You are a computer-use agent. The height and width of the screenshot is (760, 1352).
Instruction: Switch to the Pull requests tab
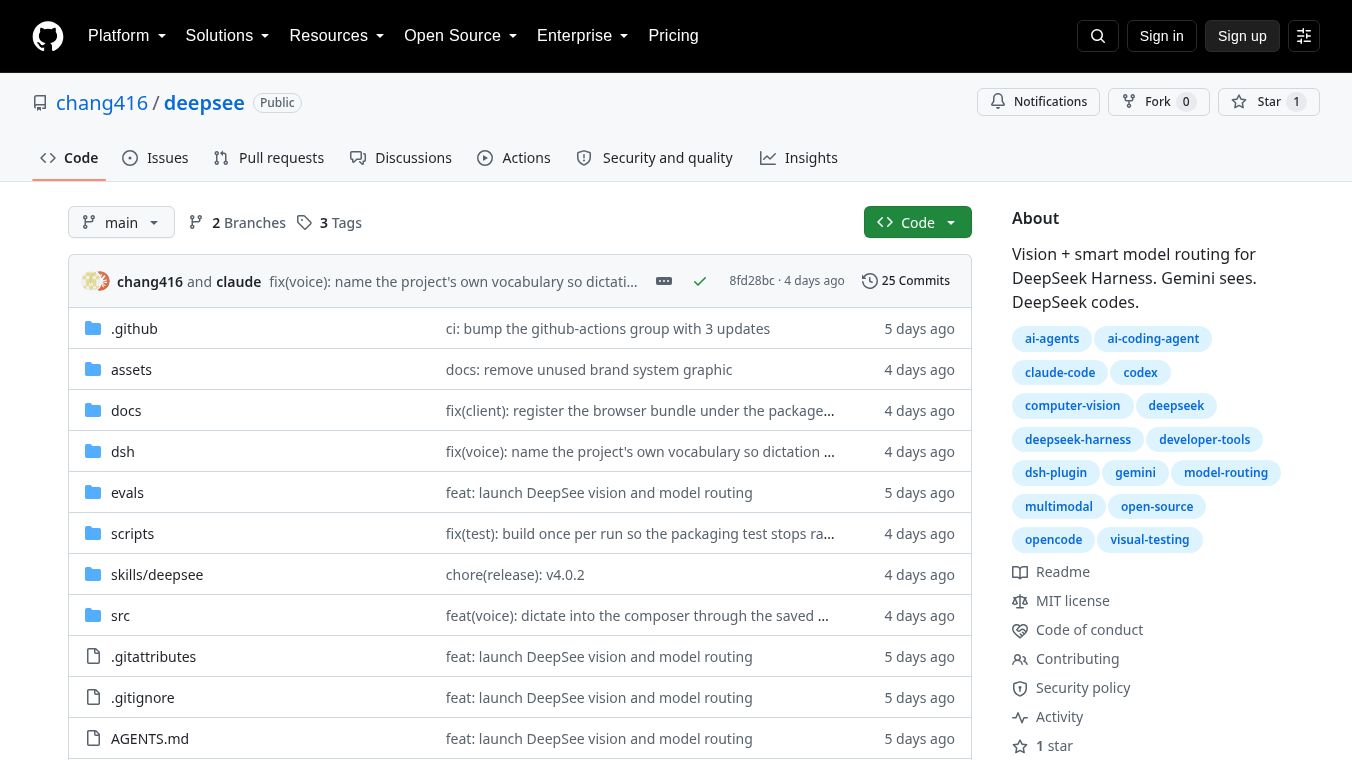point(269,158)
